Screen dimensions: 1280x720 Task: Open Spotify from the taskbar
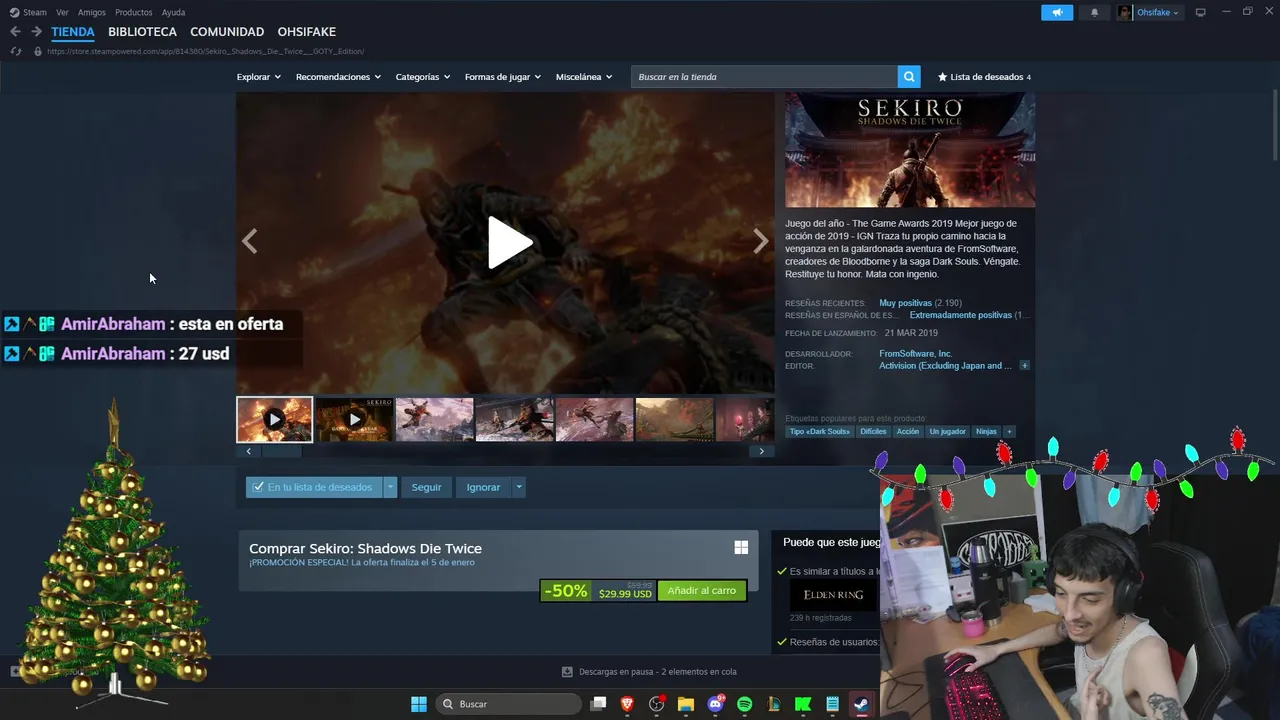[744, 704]
